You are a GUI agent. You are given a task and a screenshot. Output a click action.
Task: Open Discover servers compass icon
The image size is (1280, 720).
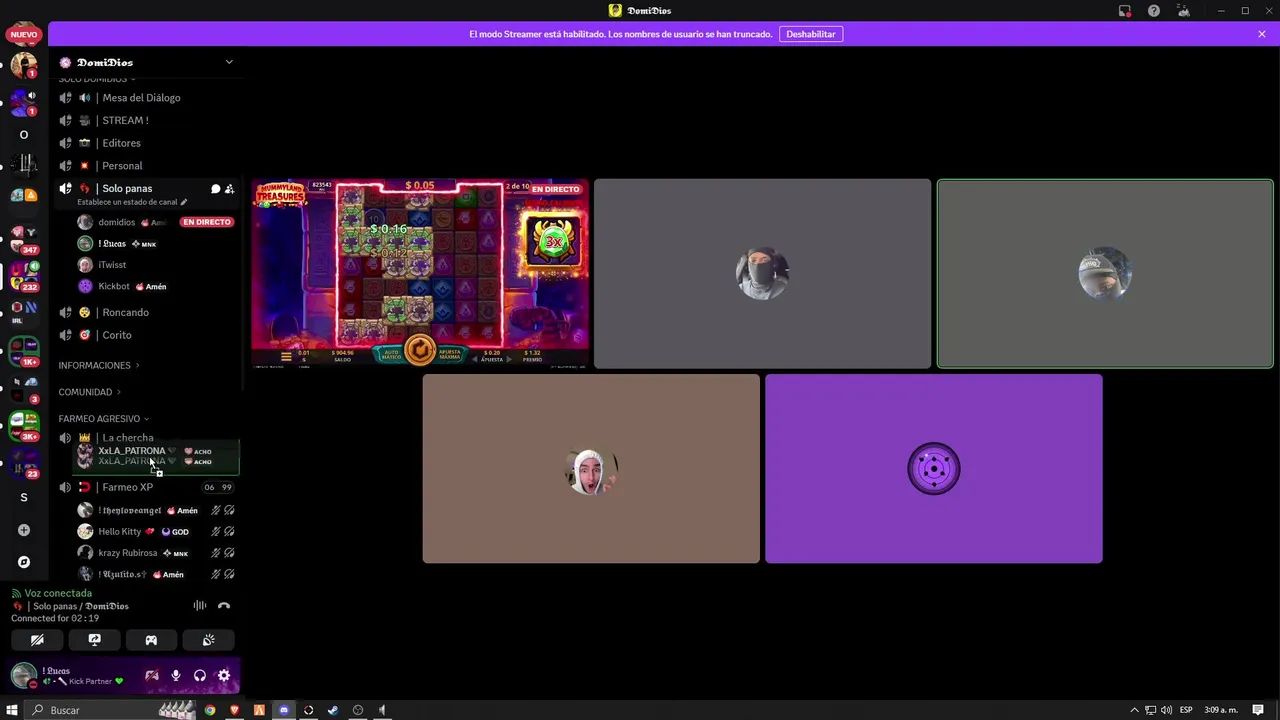click(x=24, y=562)
